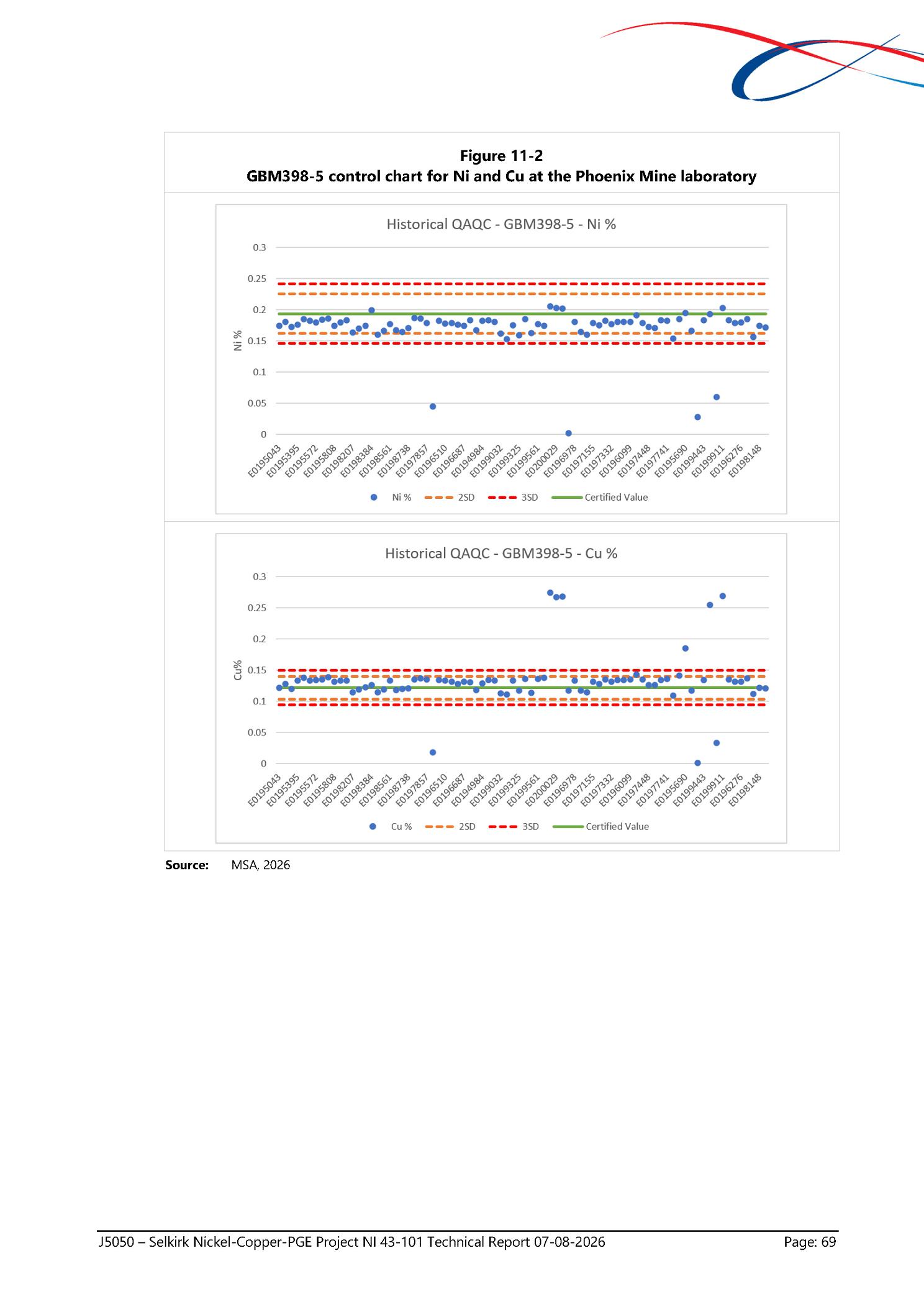Viewport: 924px width, 1307px height.
Task: Click chart title "Historical QAQC - GBM398-5 - Ni %"
Action: 501,224
